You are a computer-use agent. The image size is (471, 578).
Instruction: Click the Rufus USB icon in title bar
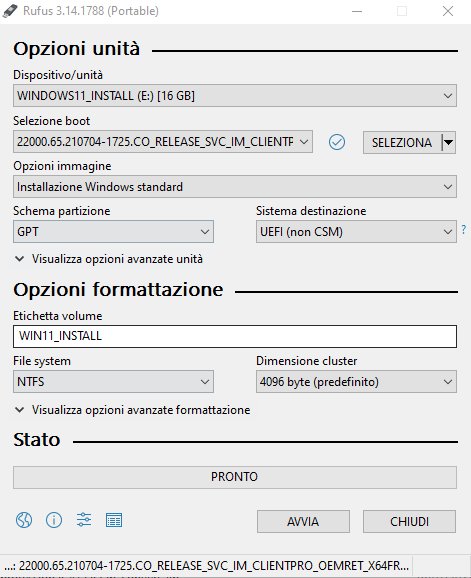[10, 11]
